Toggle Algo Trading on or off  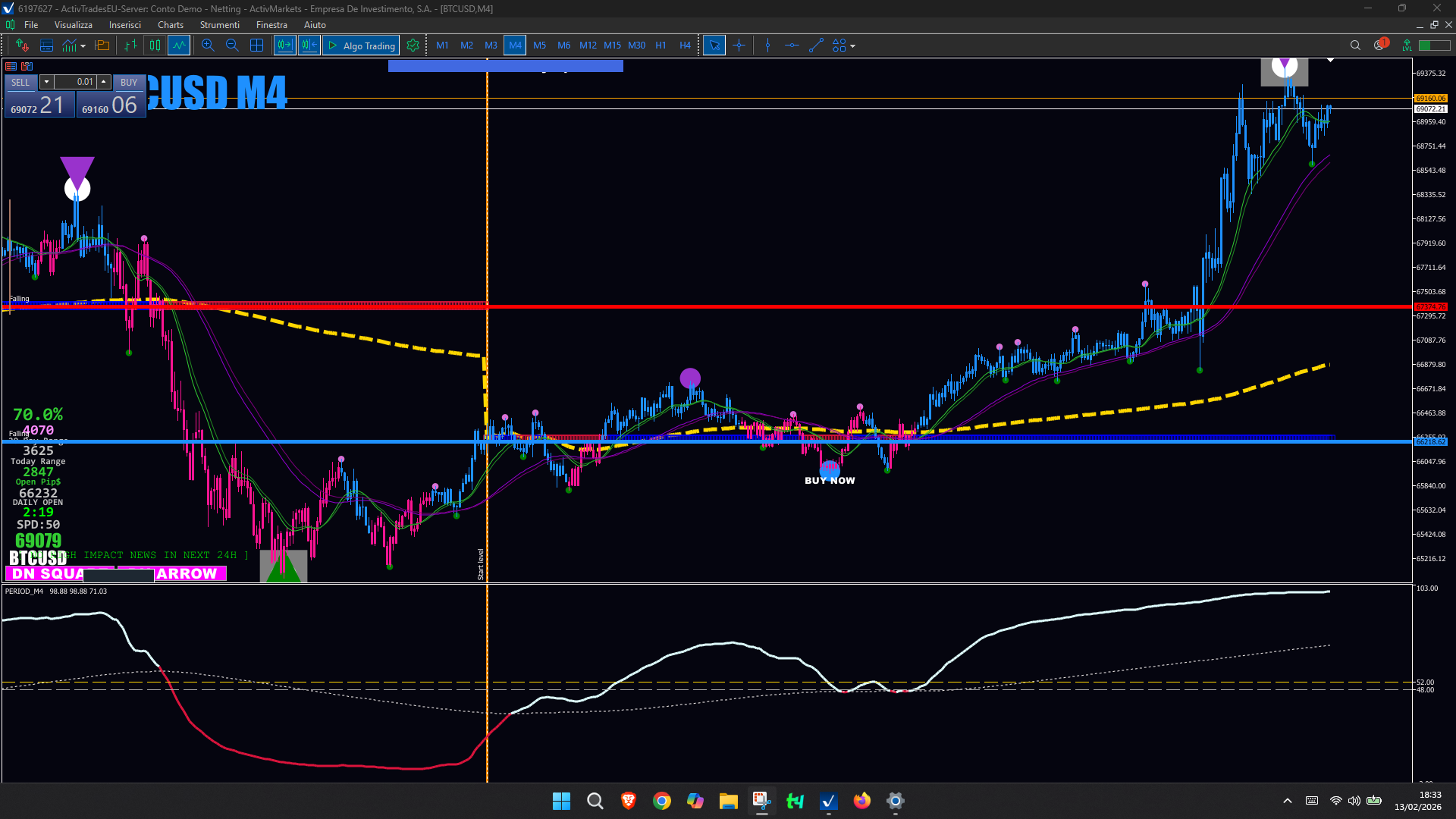click(x=362, y=45)
